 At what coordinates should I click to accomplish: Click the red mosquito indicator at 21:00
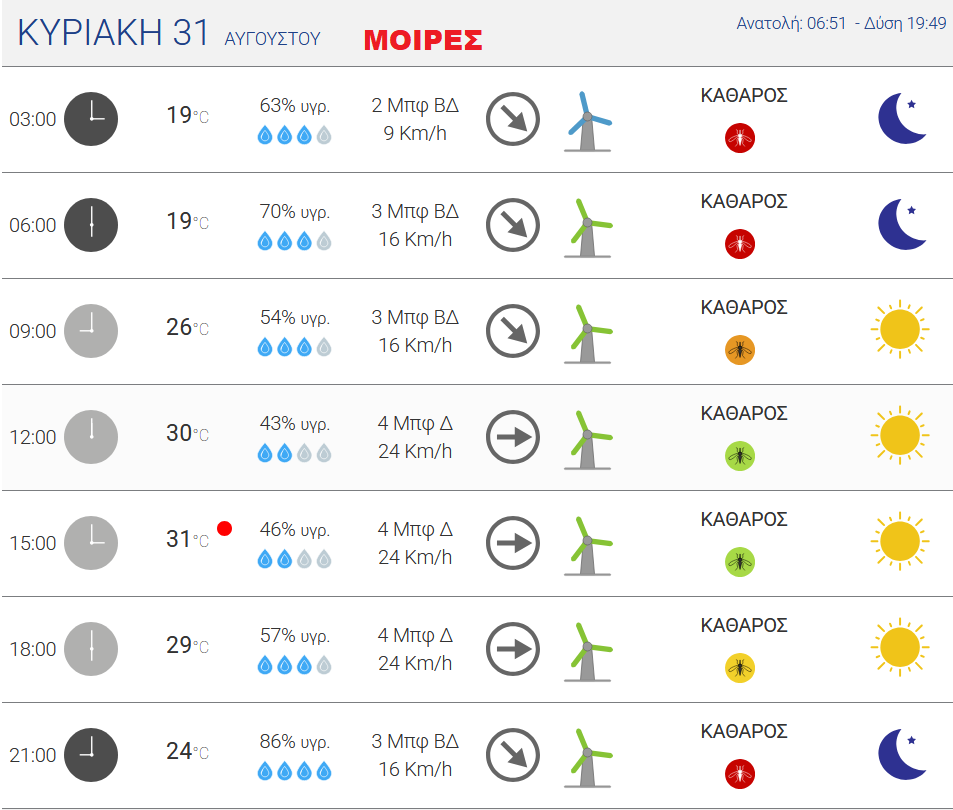click(740, 774)
